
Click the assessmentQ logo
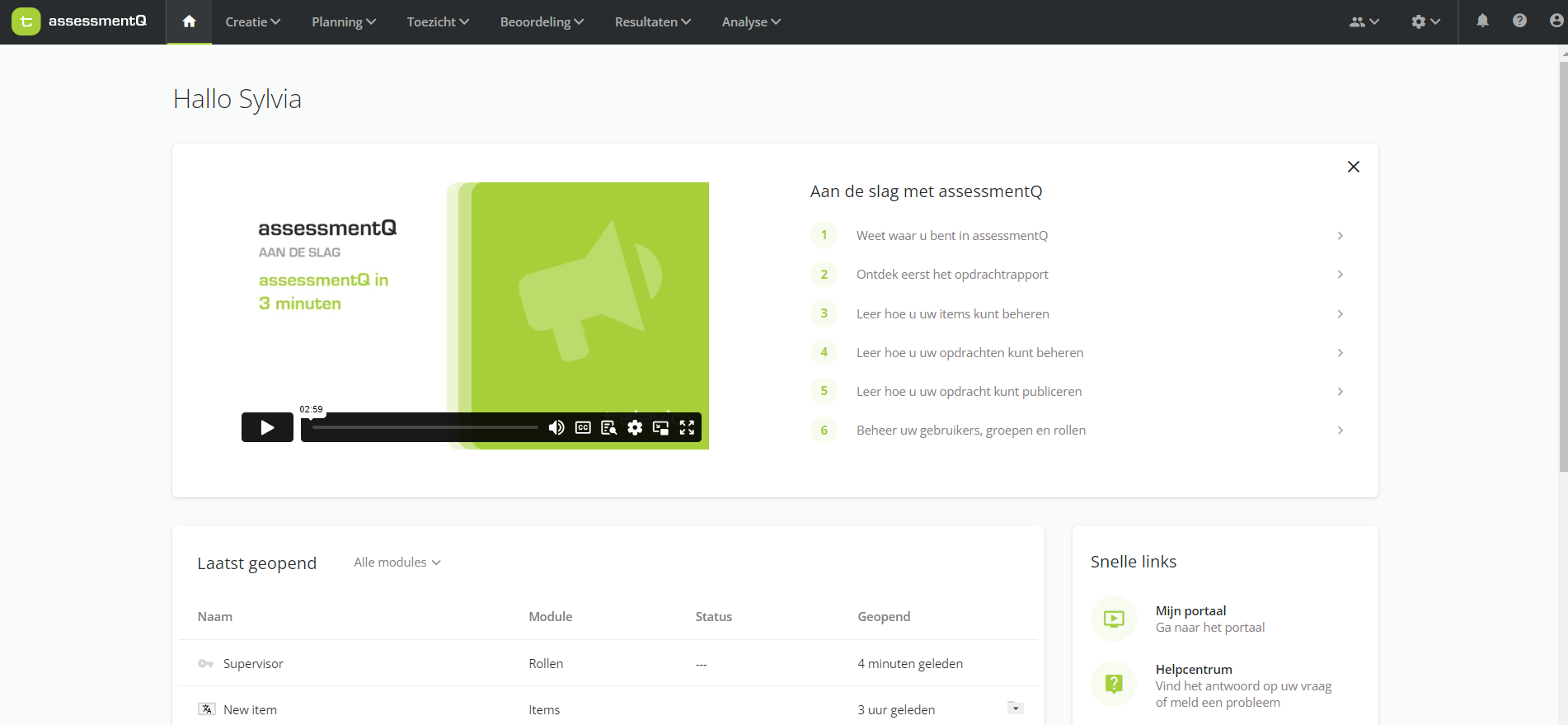tap(79, 21)
